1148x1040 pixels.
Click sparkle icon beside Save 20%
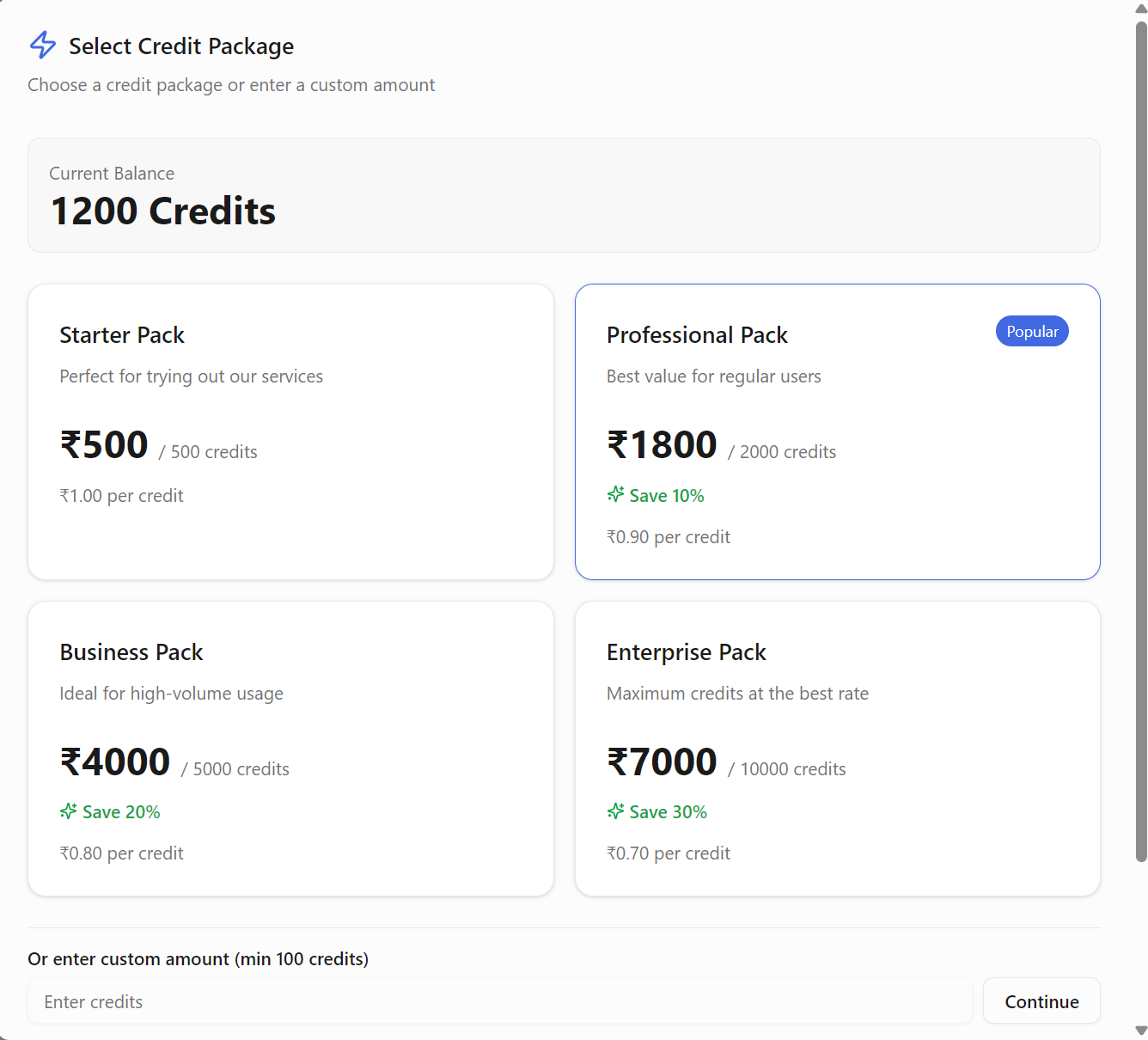pyautogui.click(x=69, y=811)
